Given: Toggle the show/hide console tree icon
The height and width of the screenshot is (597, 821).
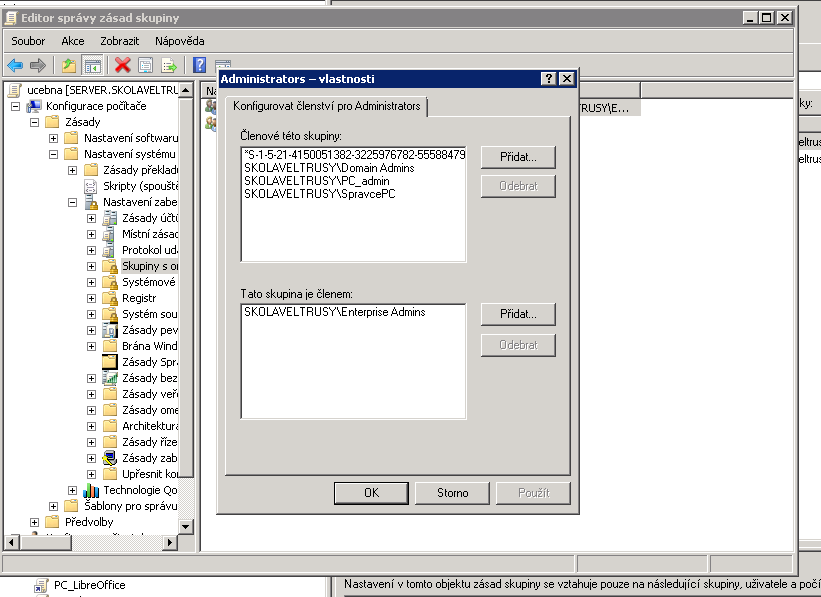Looking at the screenshot, I should 92,65.
